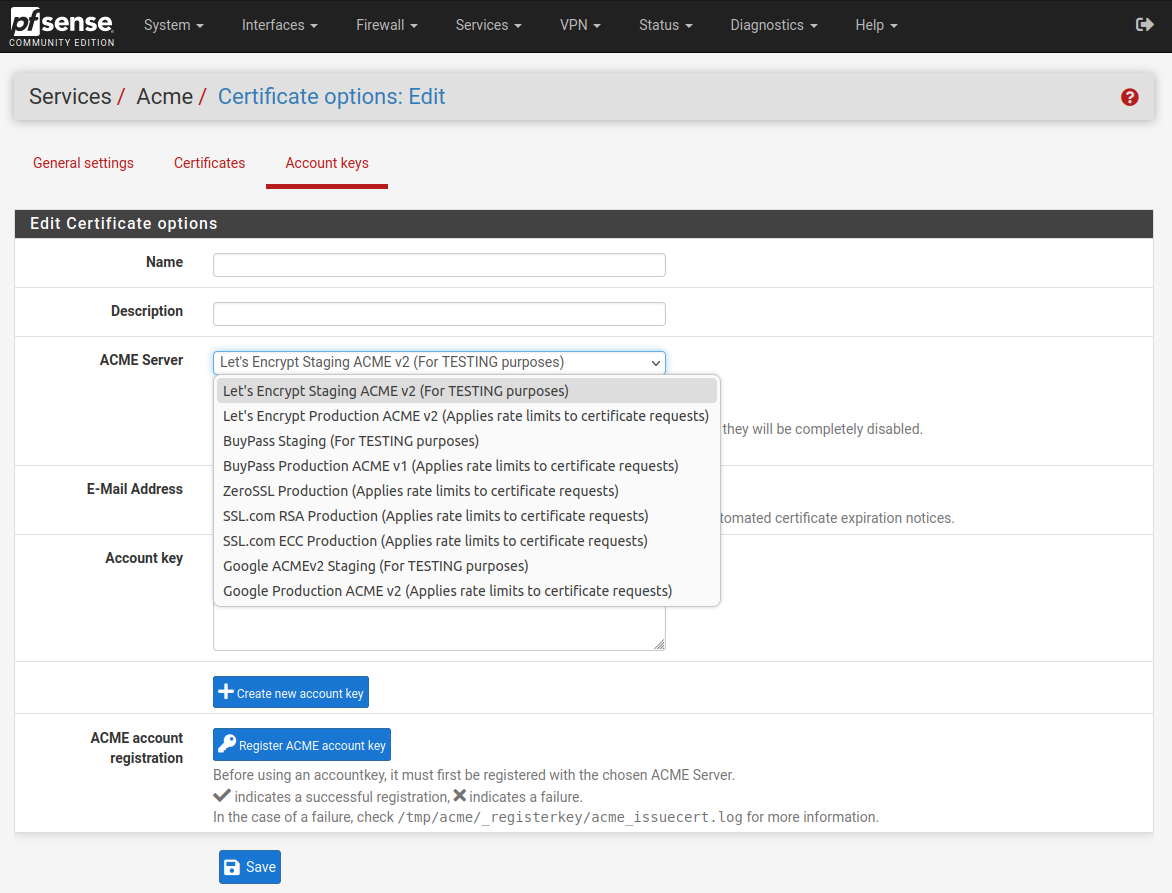The height and width of the screenshot is (893, 1172).
Task: Select SSL.com ECC Production option
Action: click(x=466, y=541)
